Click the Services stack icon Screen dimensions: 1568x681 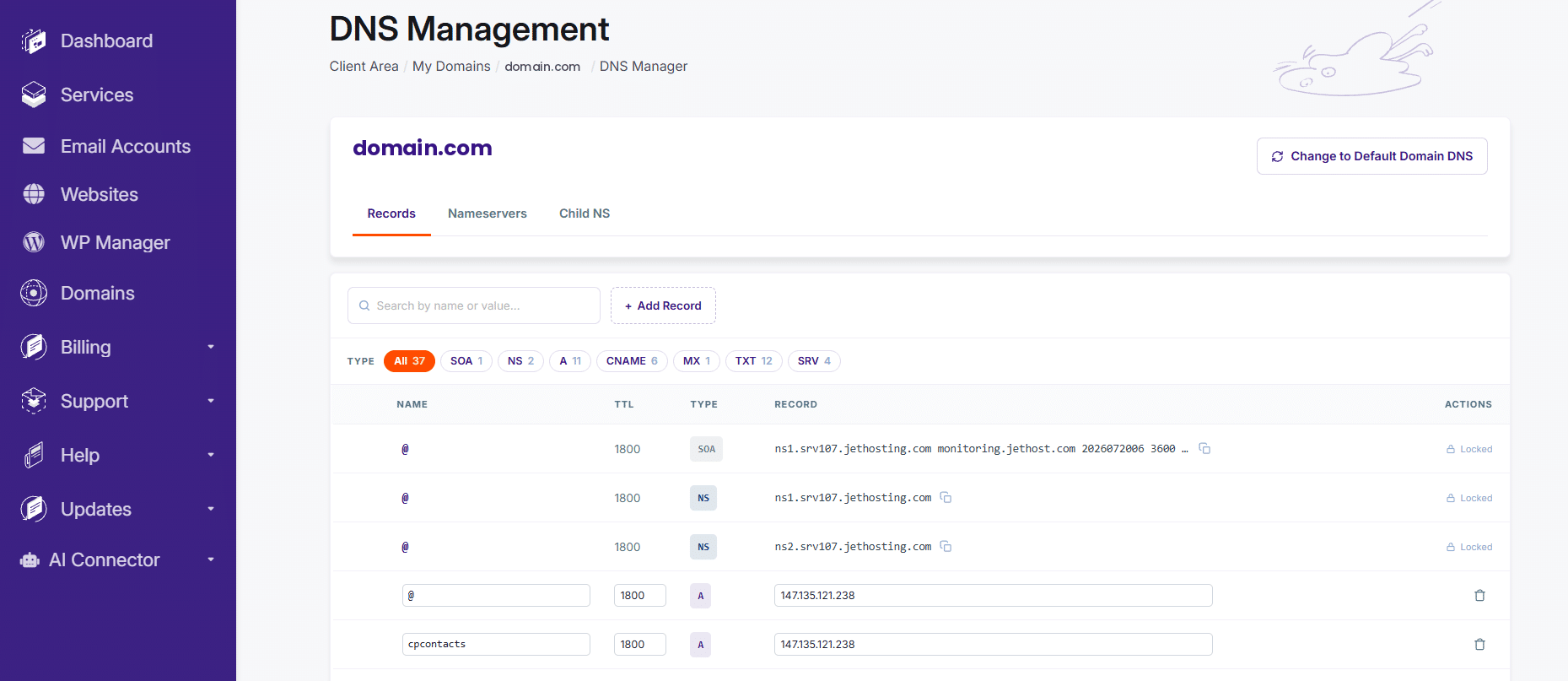[x=34, y=95]
